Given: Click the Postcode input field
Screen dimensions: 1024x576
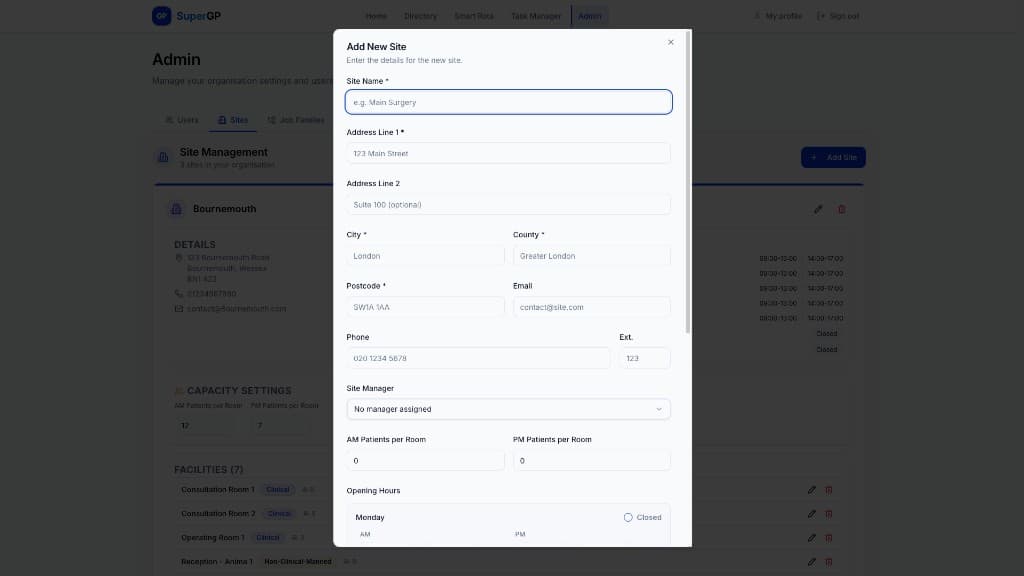Looking at the screenshot, I should tap(425, 307).
